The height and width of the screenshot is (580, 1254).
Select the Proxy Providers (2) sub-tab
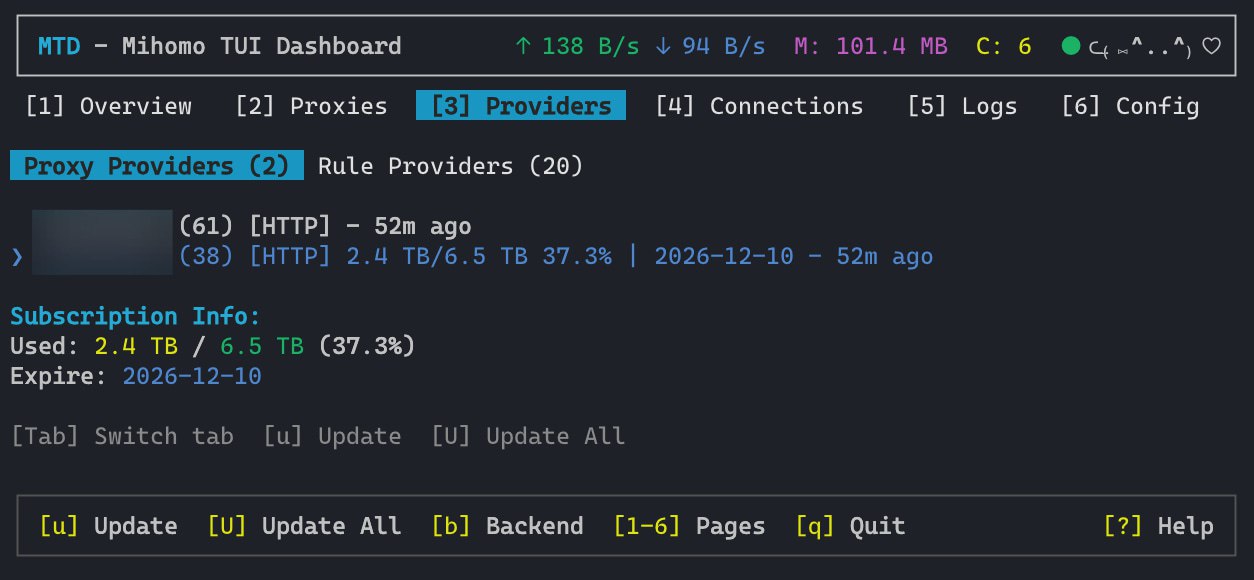(x=156, y=166)
